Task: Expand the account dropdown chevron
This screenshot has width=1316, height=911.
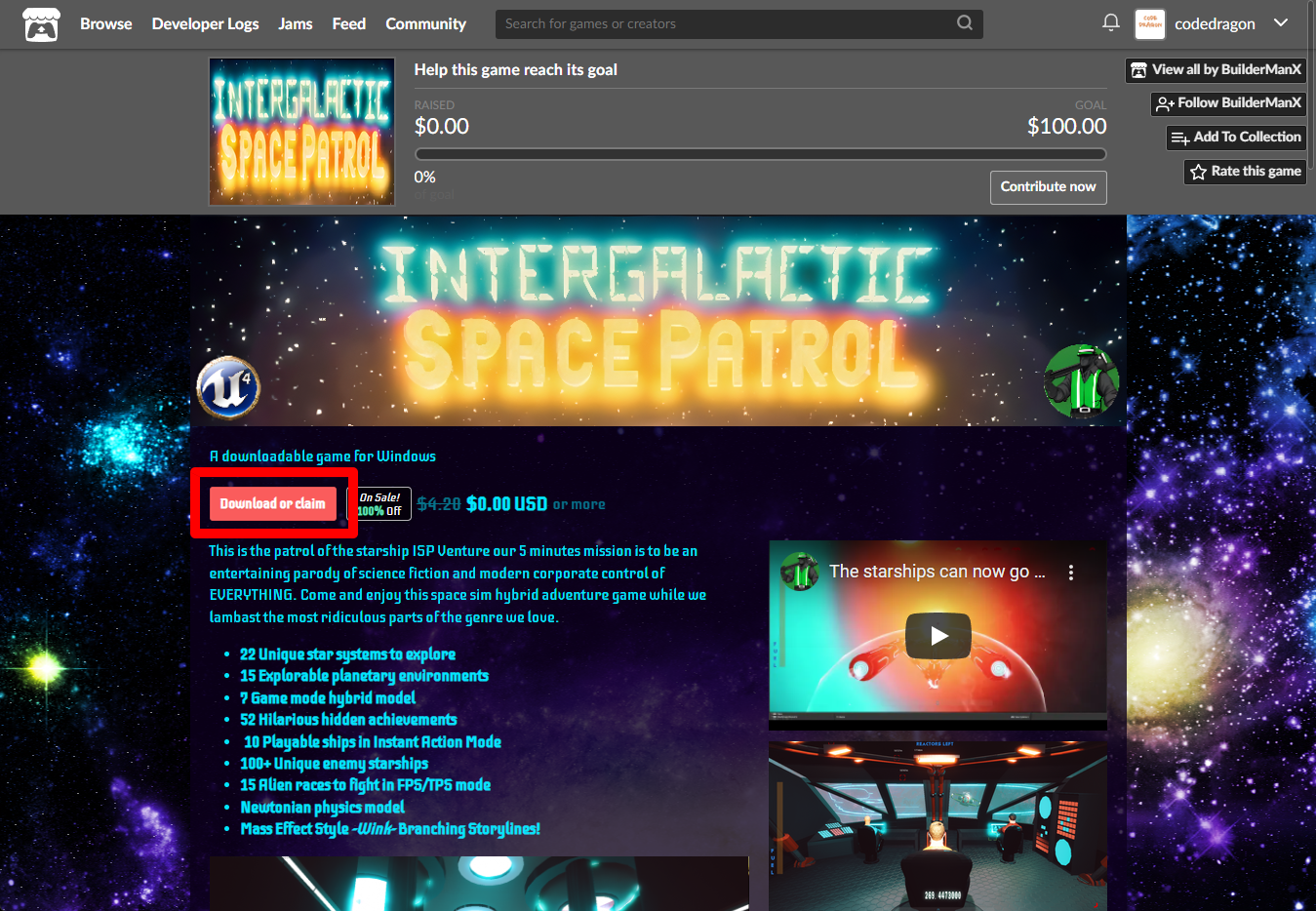Action: click(x=1281, y=23)
